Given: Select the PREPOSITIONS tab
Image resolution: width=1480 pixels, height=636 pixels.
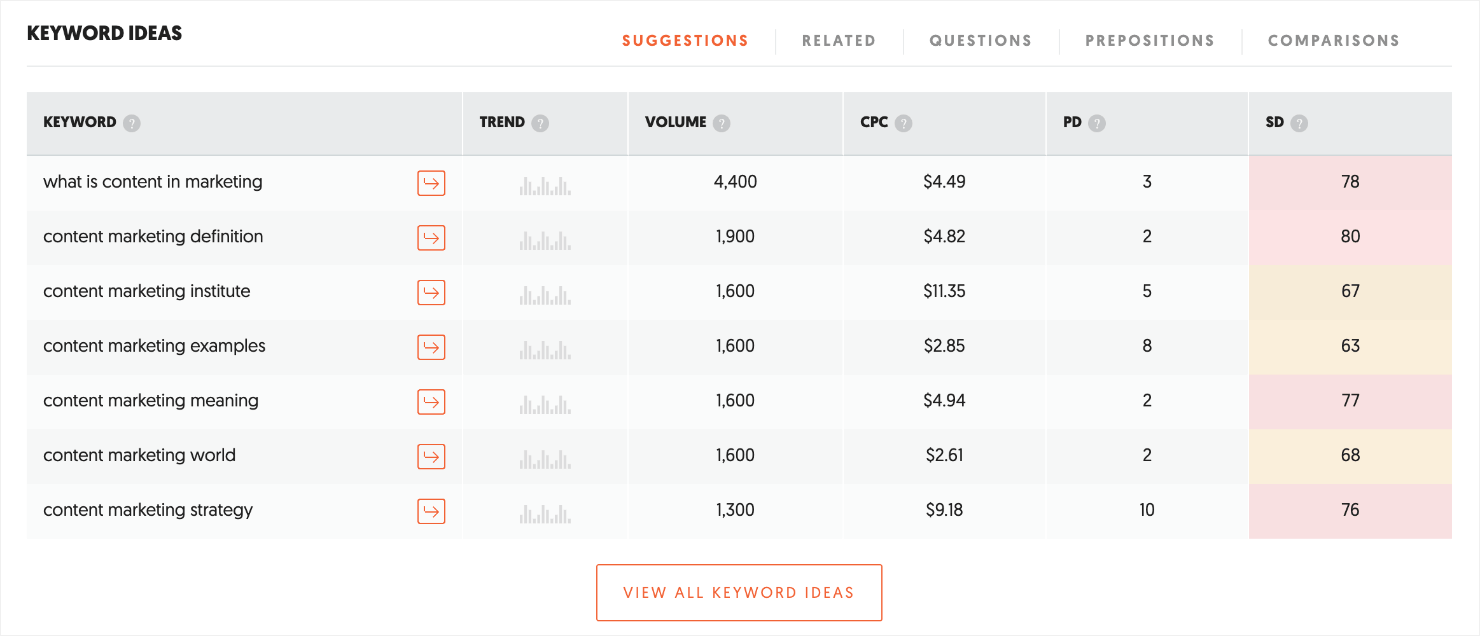Looking at the screenshot, I should (1149, 40).
